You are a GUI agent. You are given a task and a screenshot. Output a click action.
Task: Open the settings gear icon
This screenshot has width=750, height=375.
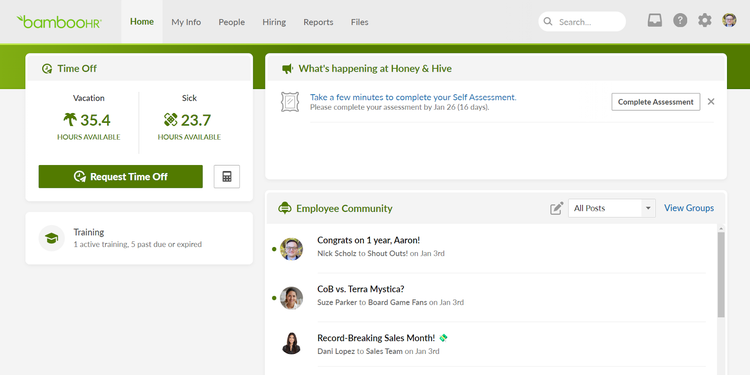point(705,21)
